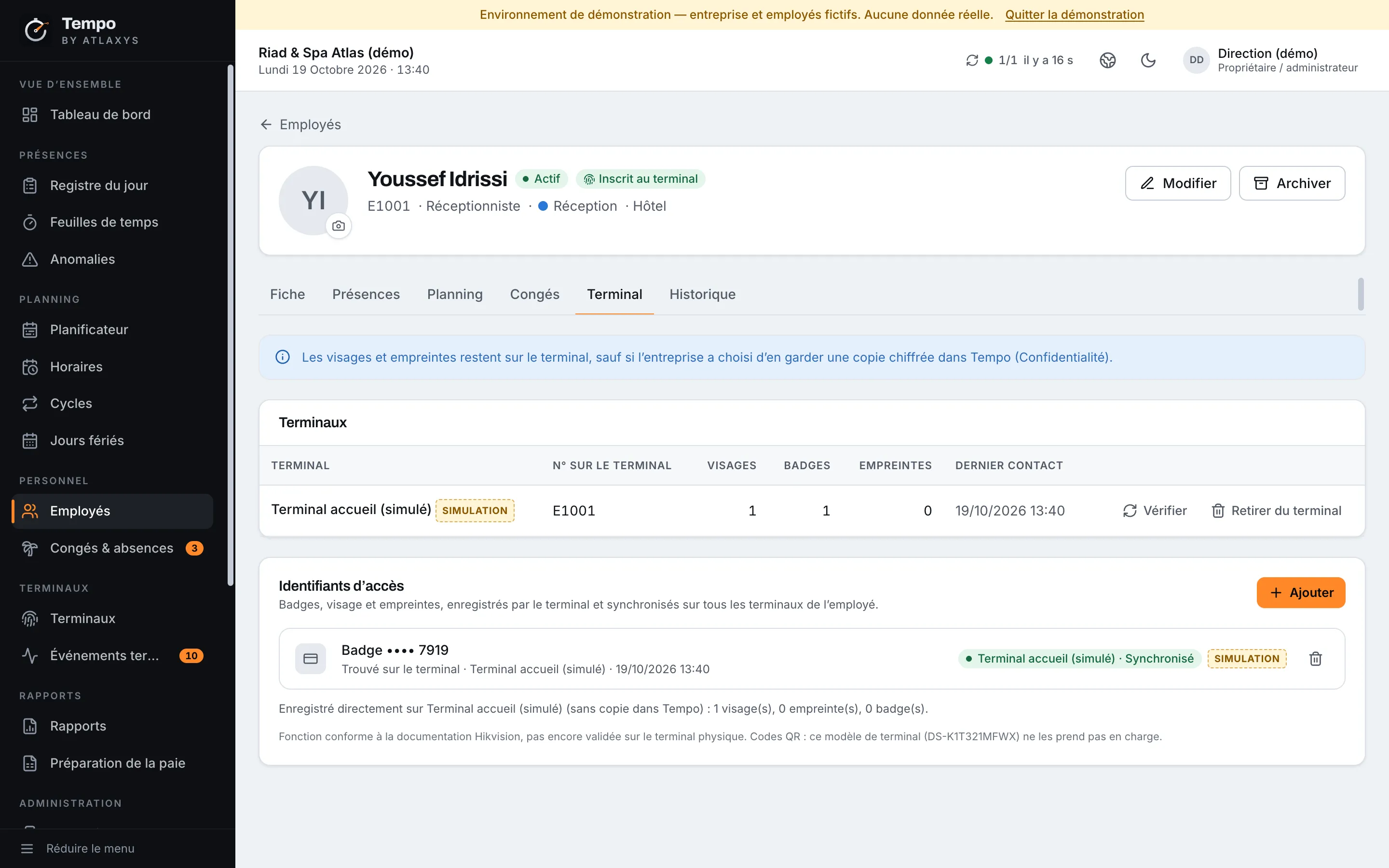Select the Terminal tab

coord(615,295)
